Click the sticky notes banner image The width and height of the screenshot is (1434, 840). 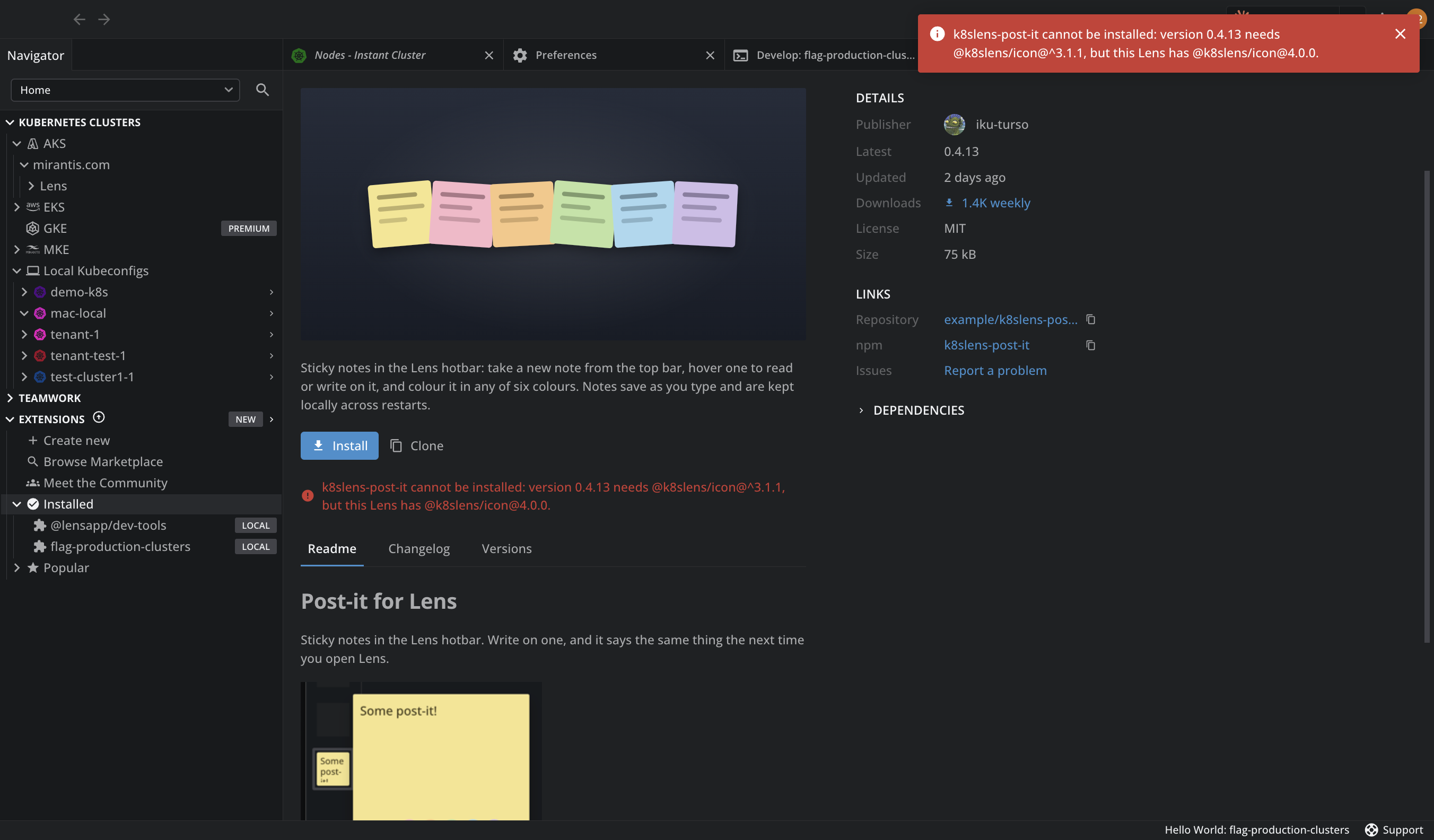tap(553, 214)
